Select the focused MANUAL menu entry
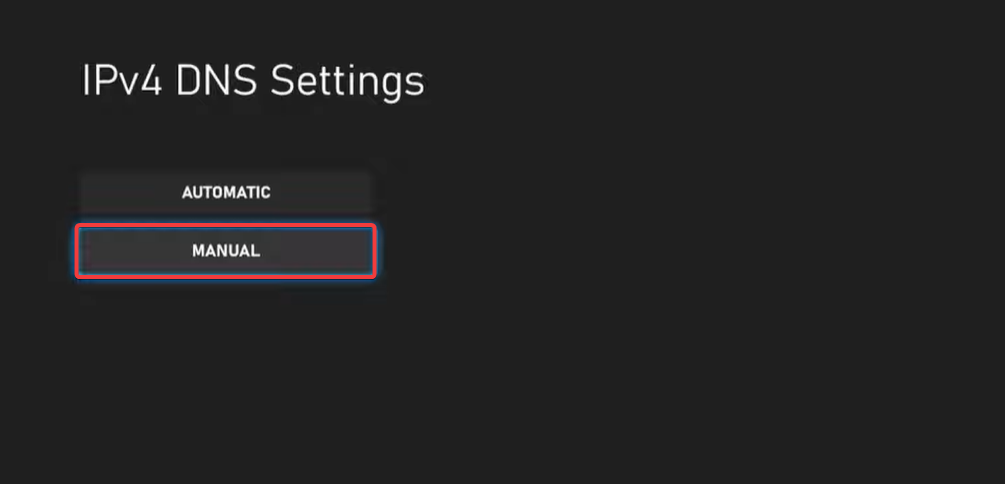 226,251
